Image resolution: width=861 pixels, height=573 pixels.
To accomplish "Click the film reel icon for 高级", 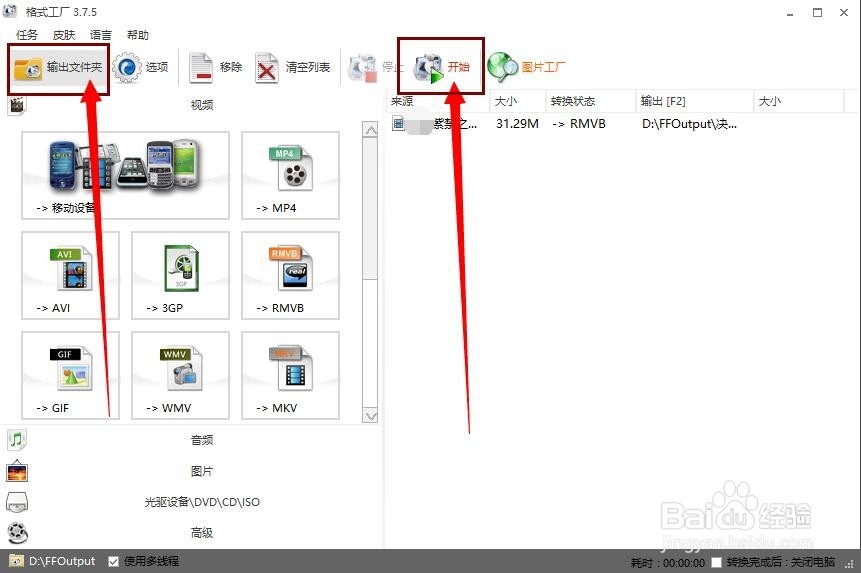I will 17,532.
